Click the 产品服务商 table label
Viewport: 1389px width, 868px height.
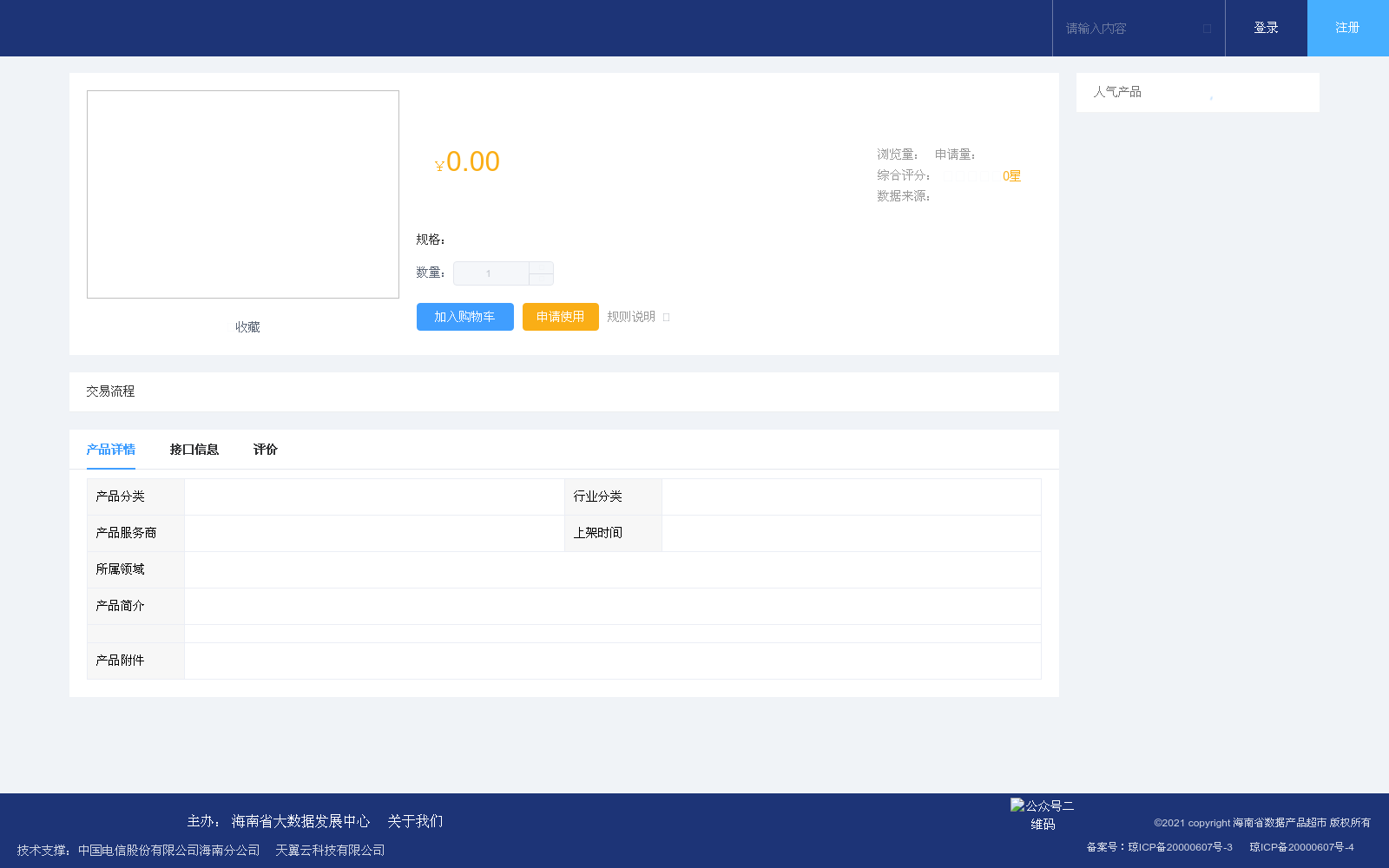pos(126,533)
